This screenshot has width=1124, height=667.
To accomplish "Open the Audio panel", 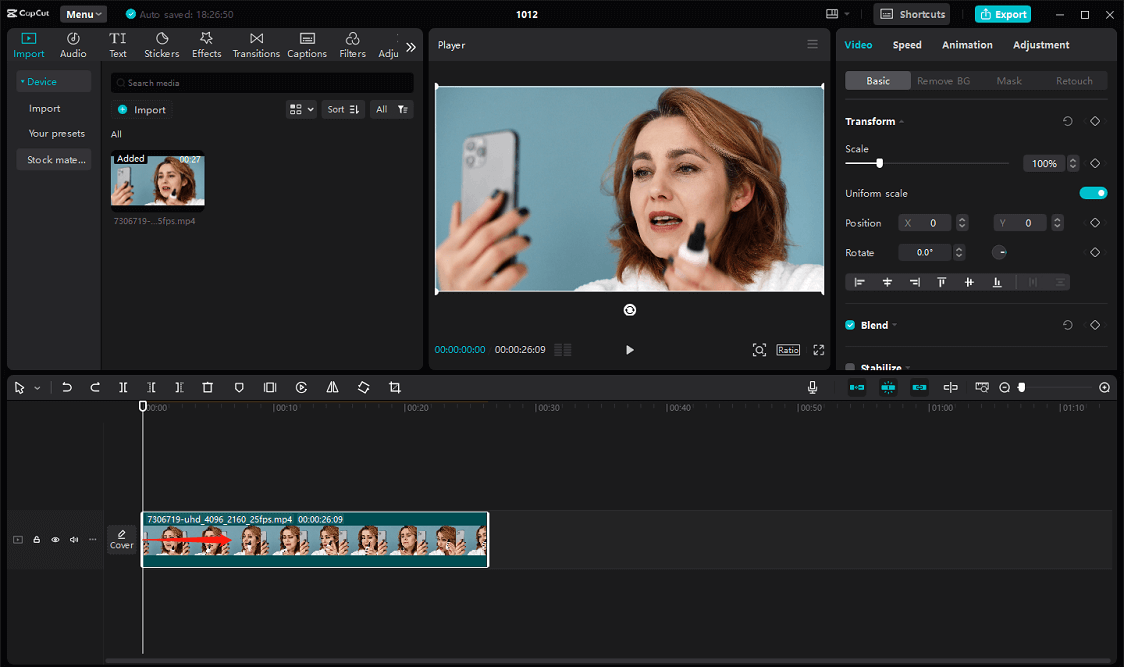I will click(x=73, y=45).
